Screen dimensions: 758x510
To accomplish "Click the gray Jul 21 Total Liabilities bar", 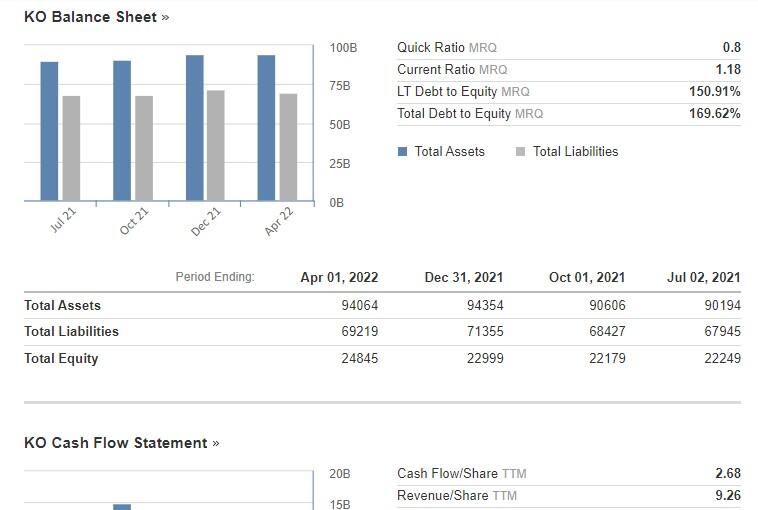I will pos(71,148).
